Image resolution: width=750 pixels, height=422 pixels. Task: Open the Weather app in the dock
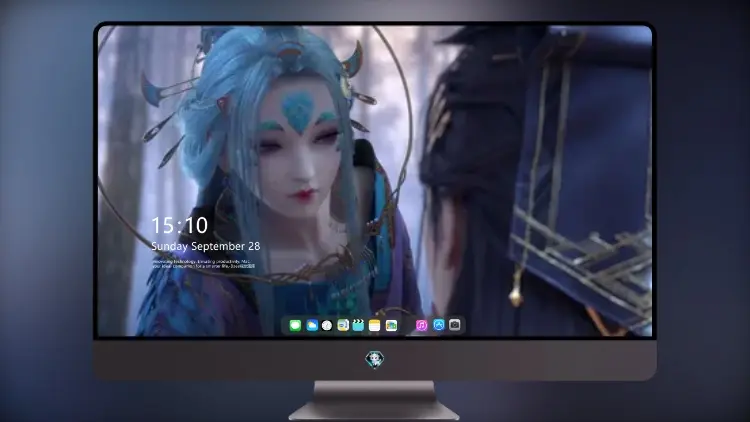tap(311, 326)
